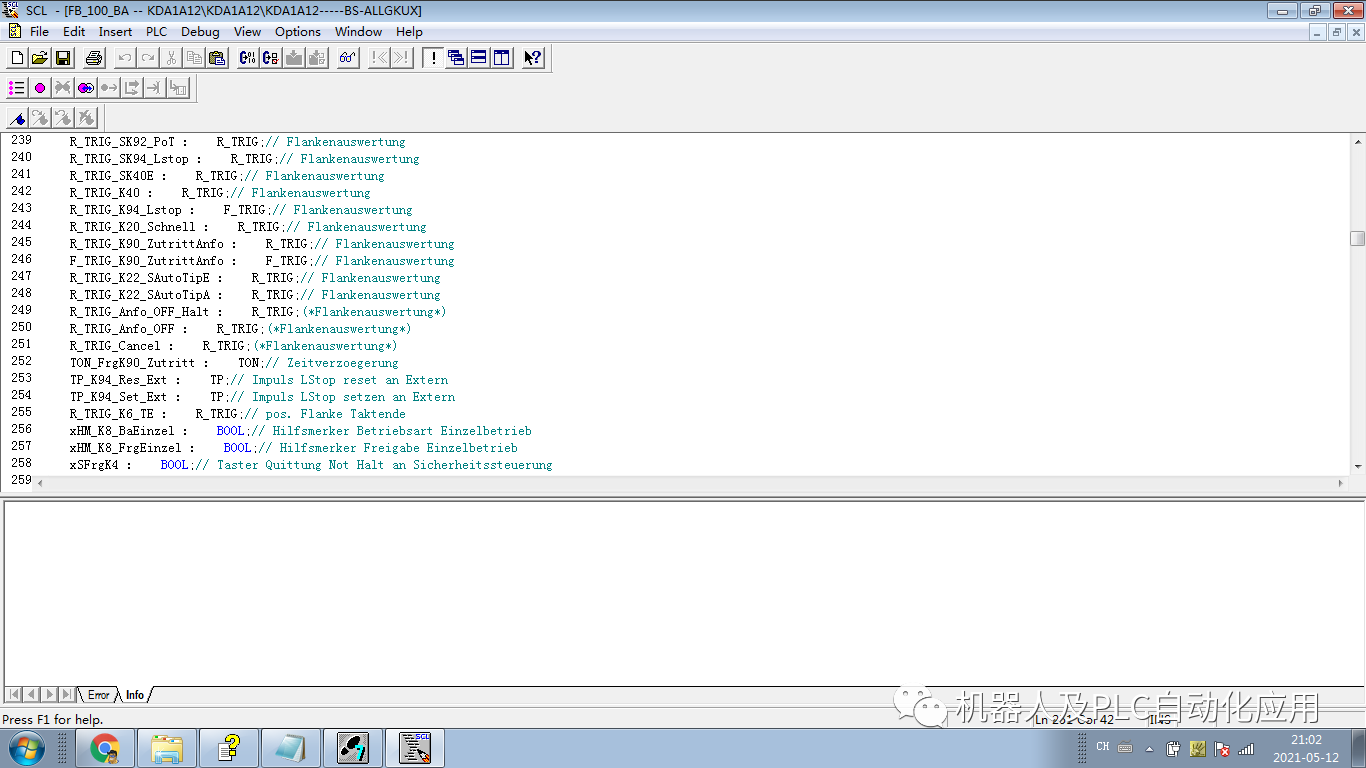
Task: Click the greyed Undo arrow icon
Action: point(125,58)
